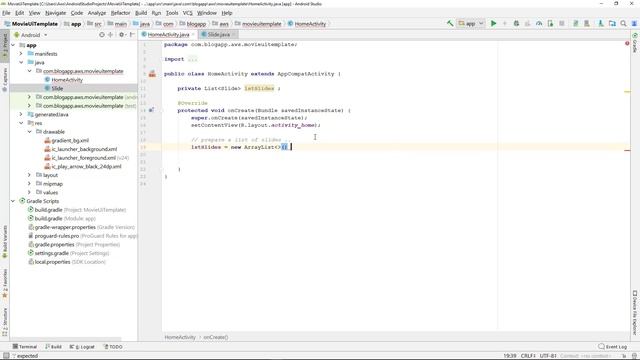Screen dimensions: 640x360
Task: Click the Search Everywhere magnifier icon
Action: [x=623, y=24]
